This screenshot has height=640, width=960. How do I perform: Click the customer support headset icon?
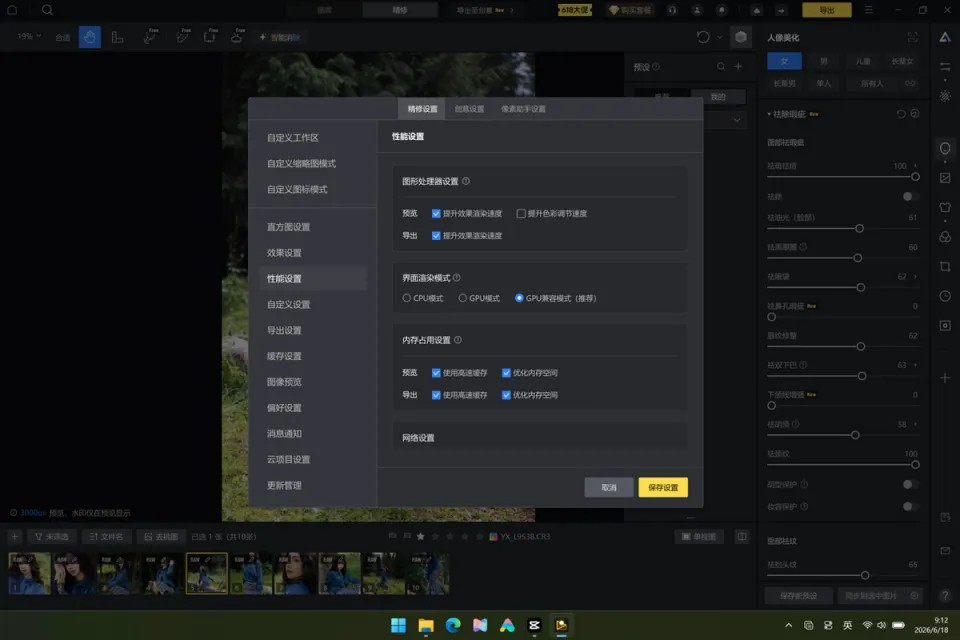(x=672, y=10)
